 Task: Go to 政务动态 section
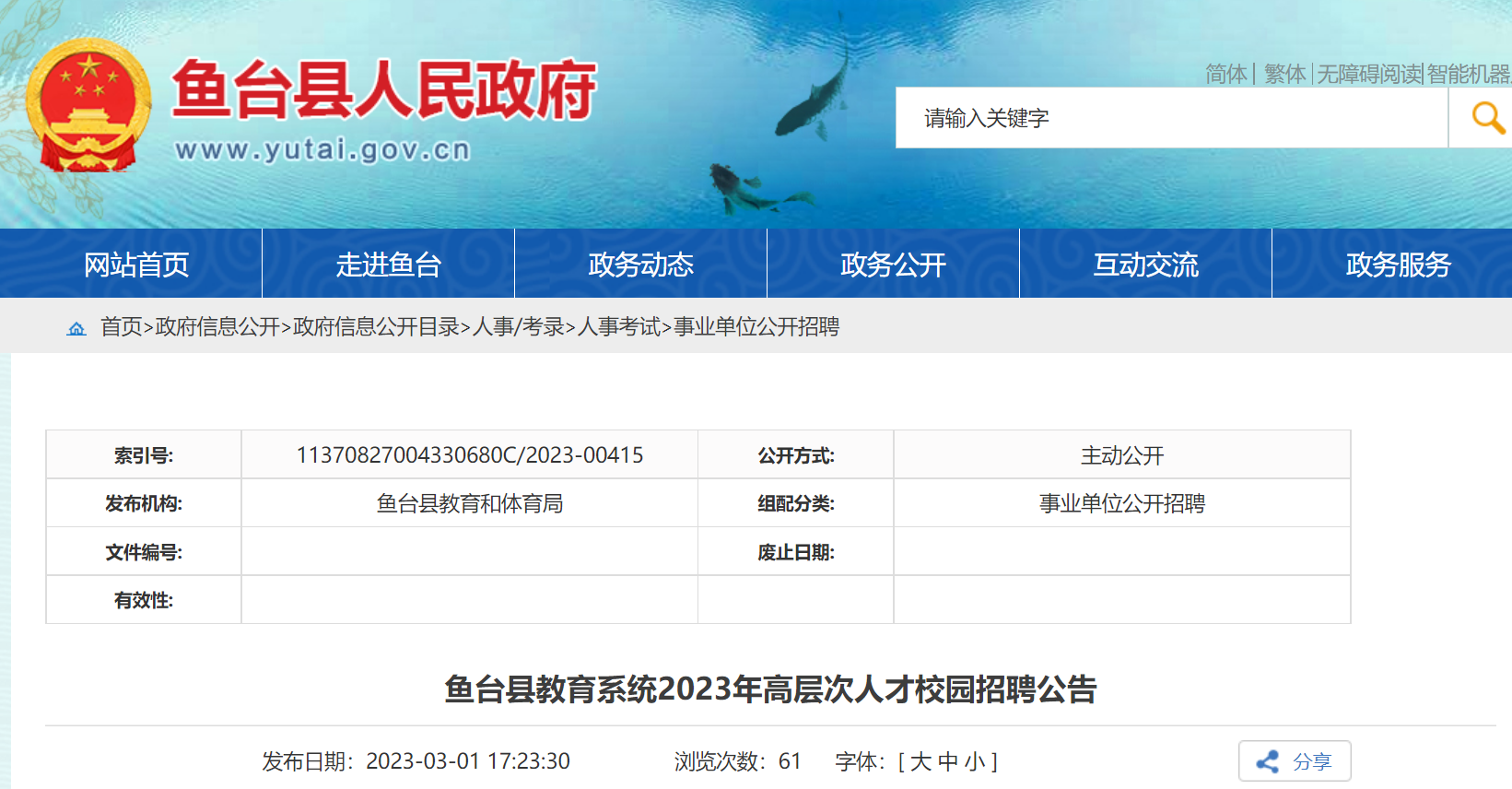641,265
